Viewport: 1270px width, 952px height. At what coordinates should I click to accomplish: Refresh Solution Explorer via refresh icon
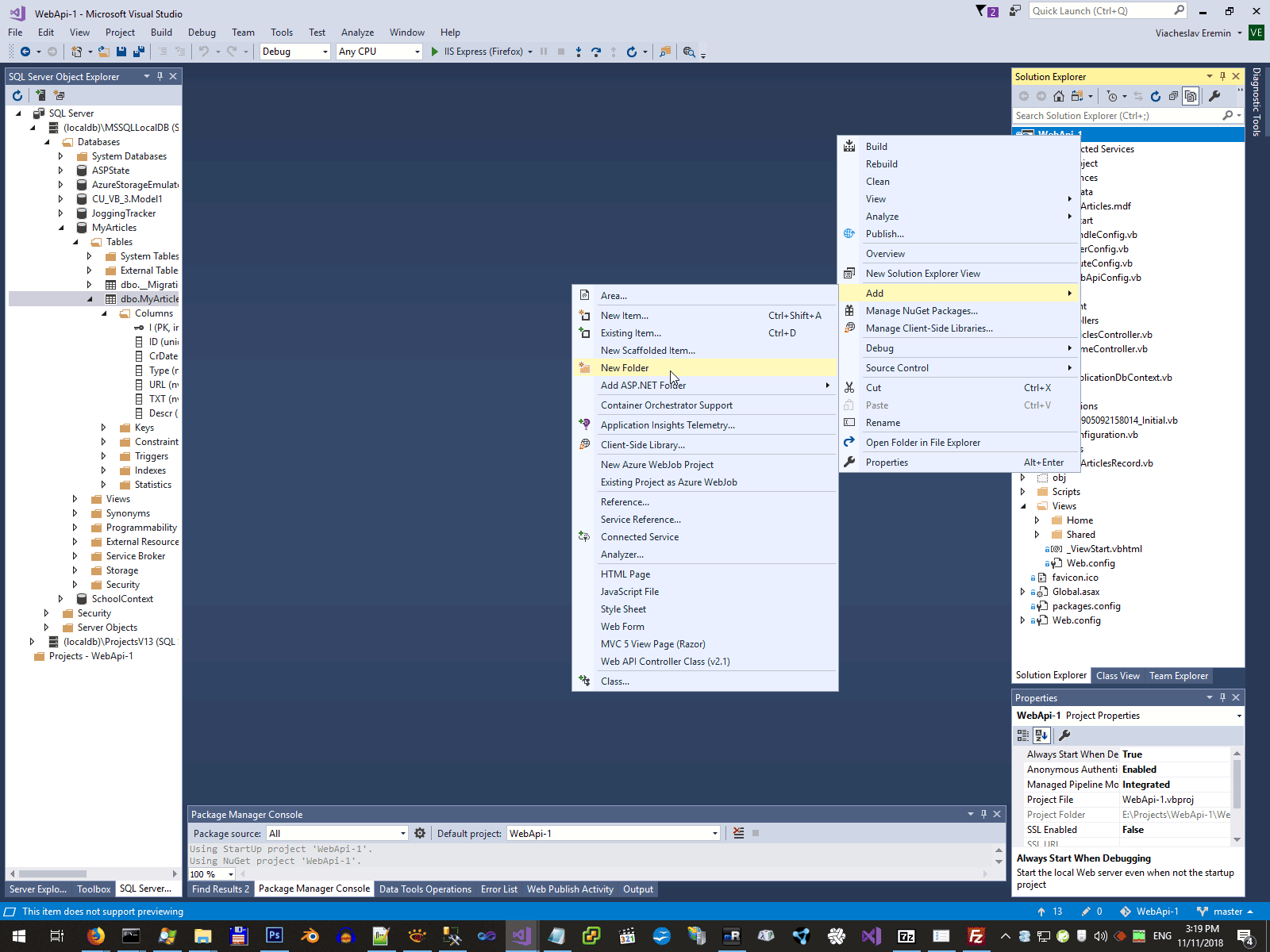(x=1156, y=96)
